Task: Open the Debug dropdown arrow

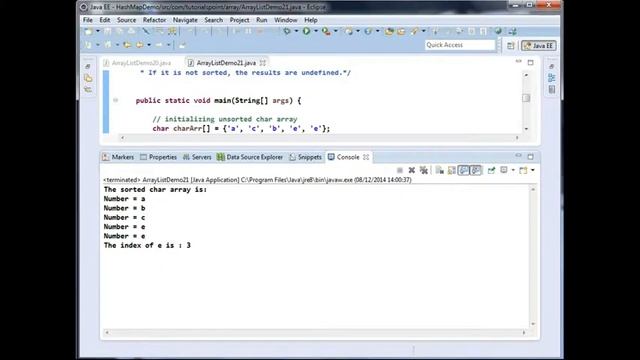Action: point(296,31)
